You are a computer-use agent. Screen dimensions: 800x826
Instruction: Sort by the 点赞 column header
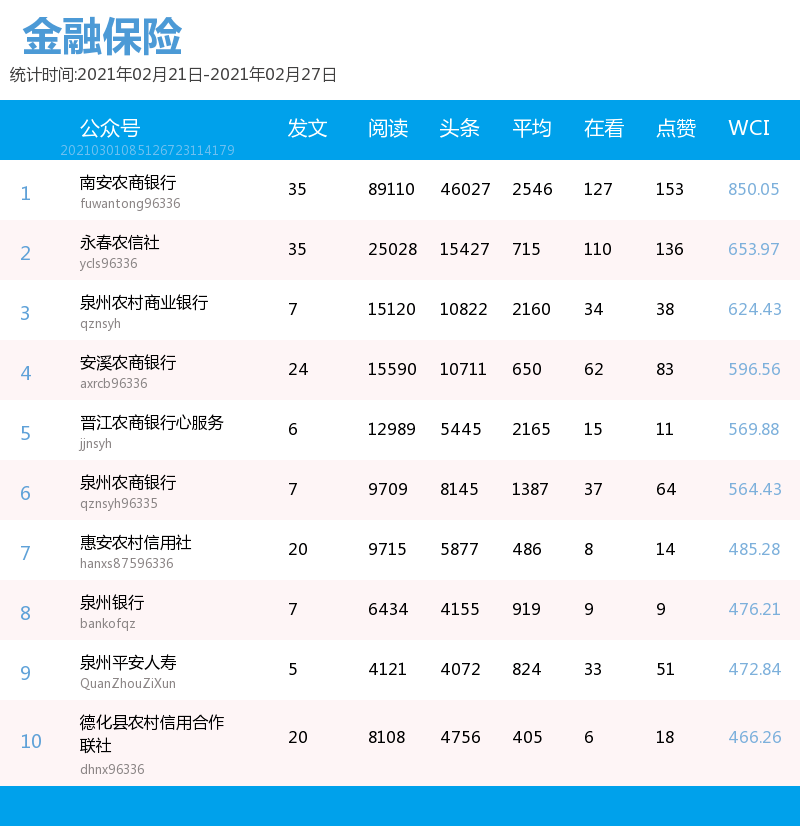pos(675,130)
